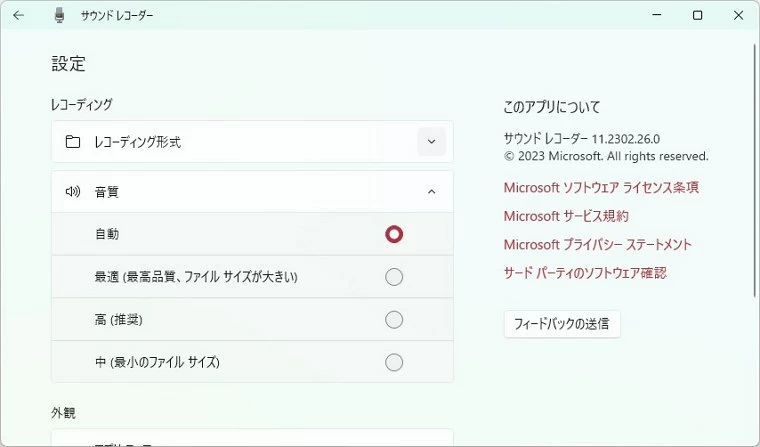Viewport: 760px width, 447px height.
Task: Choose 最適 (最高品質) quality radio button
Action: pos(394,277)
